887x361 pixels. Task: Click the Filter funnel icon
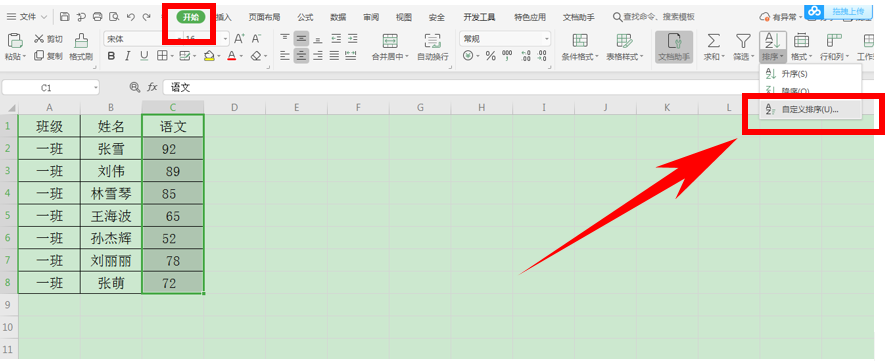742,40
